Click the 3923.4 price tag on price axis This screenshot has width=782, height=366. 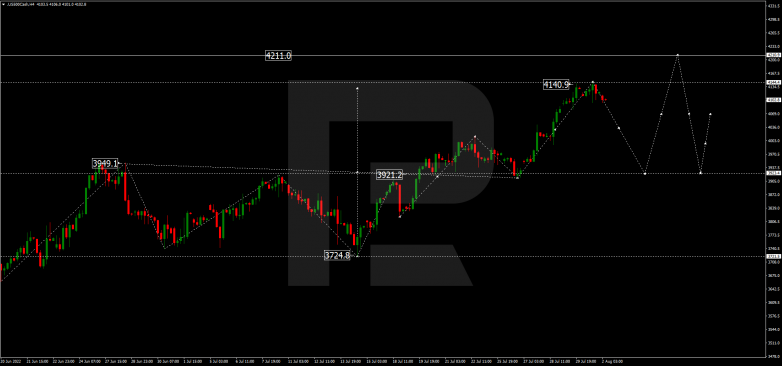[x=773, y=173]
